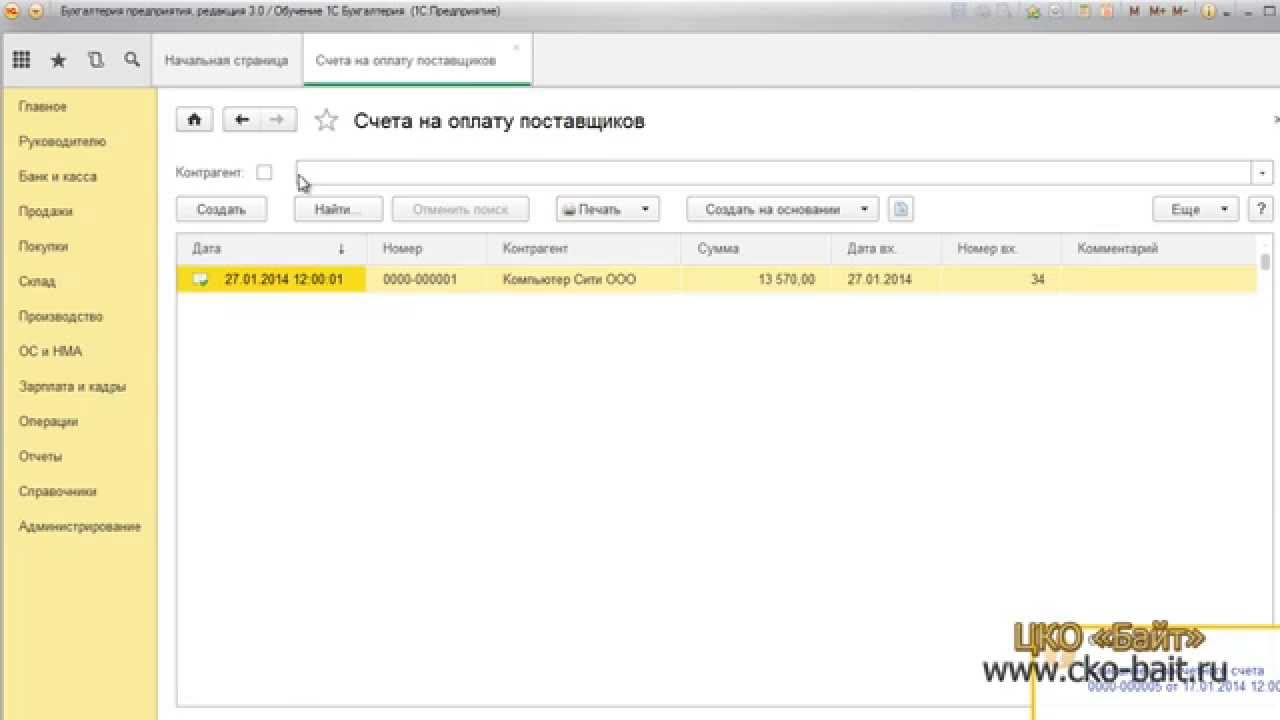The image size is (1280, 720).
Task: Click the M memory button in title bar
Action: [x=1134, y=11]
